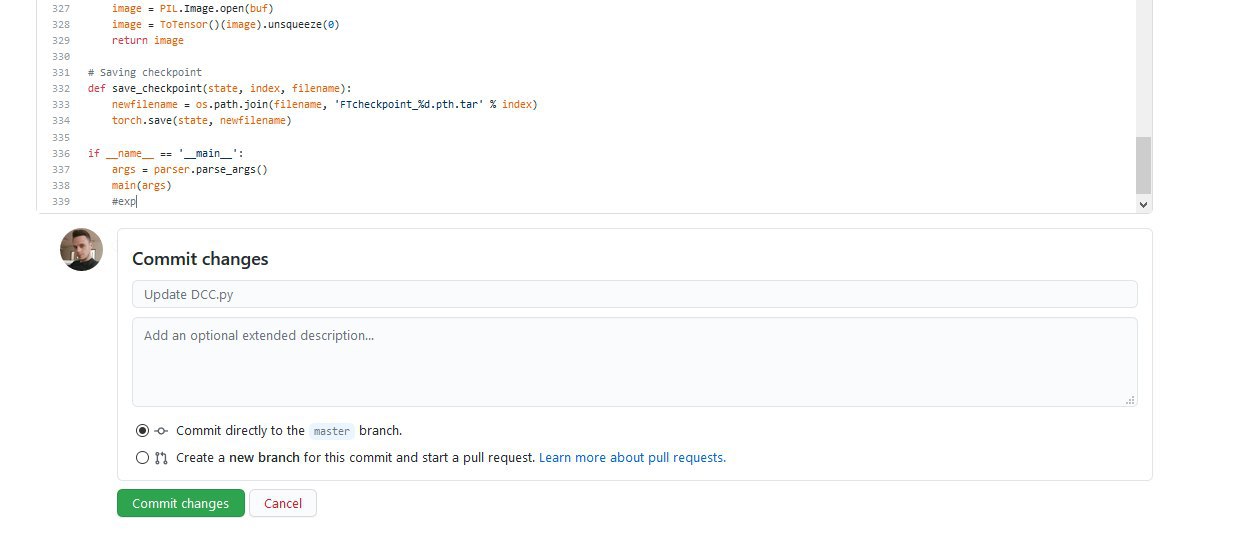This screenshot has width=1233, height=546.
Task: Click the 'def save_checkpoint' definition line
Action: coord(220,88)
